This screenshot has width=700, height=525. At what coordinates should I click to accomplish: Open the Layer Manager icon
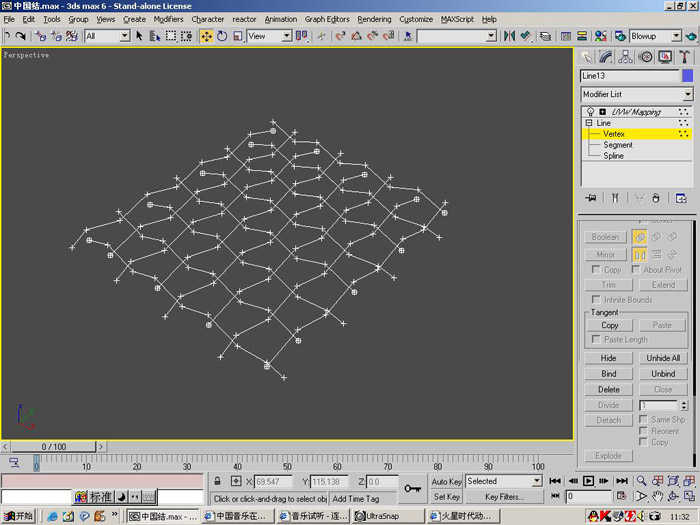pos(545,36)
